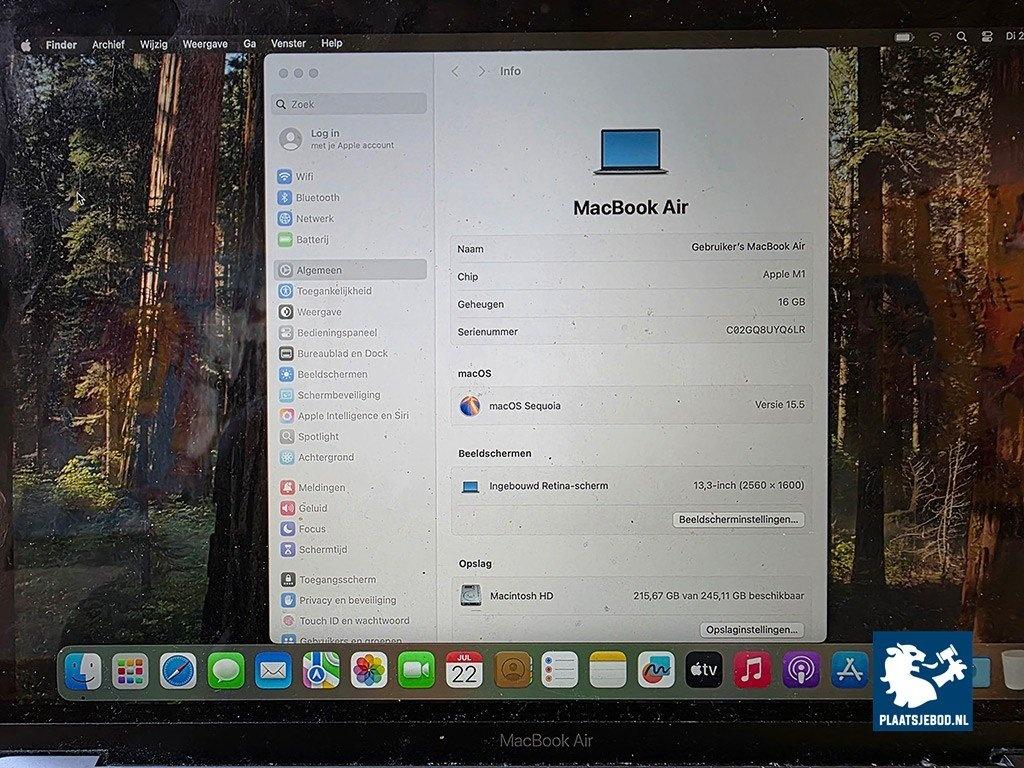Click the Wi-Fi status icon in menu bar
Screen dimensions: 1024x768
click(936, 37)
